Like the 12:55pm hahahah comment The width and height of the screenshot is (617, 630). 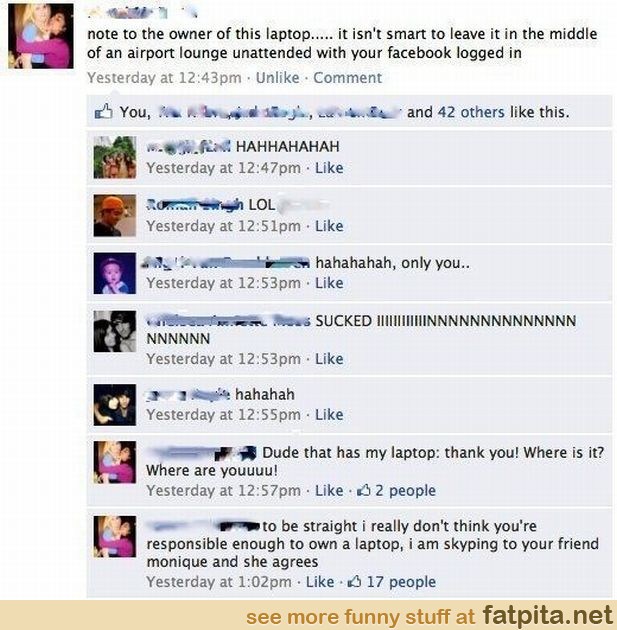point(329,414)
